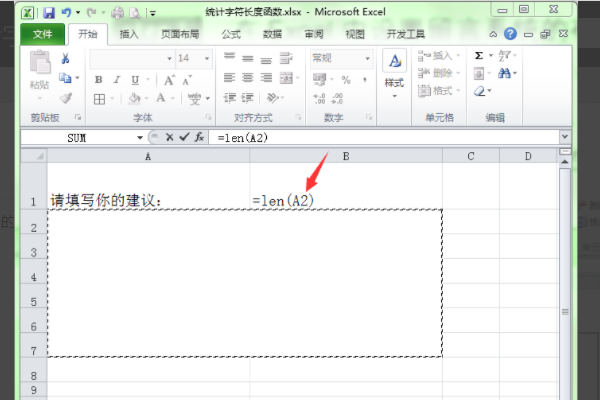
Task: Decrease decimal places
Action: (x=337, y=99)
